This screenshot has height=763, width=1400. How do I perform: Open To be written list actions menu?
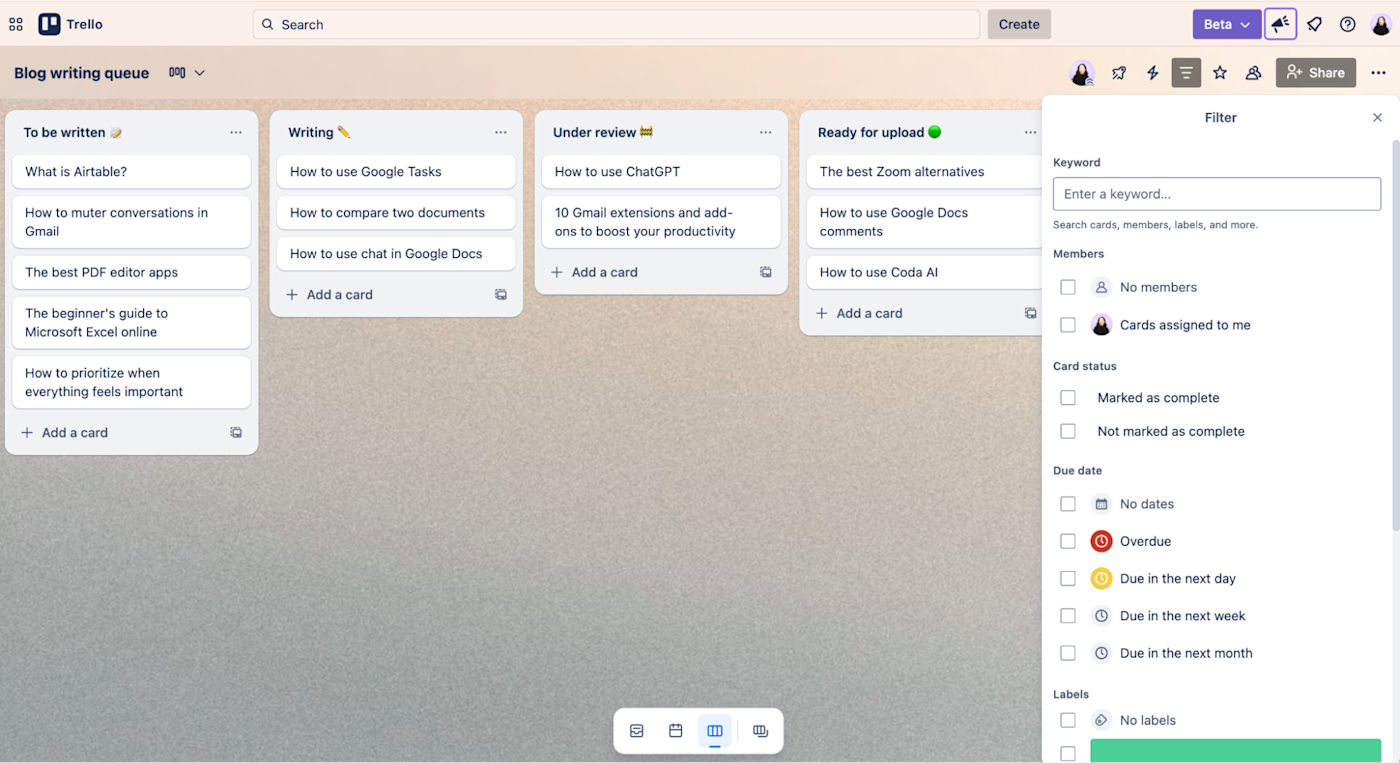pos(236,132)
